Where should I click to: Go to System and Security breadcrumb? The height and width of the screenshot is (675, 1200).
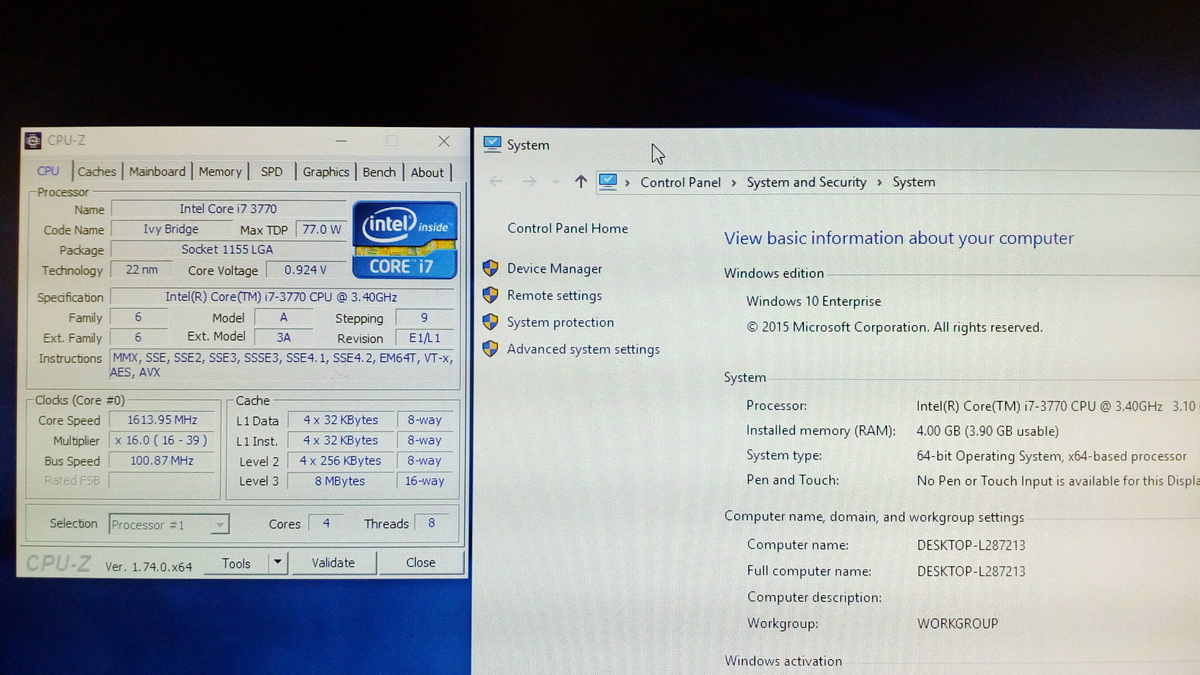click(x=806, y=182)
